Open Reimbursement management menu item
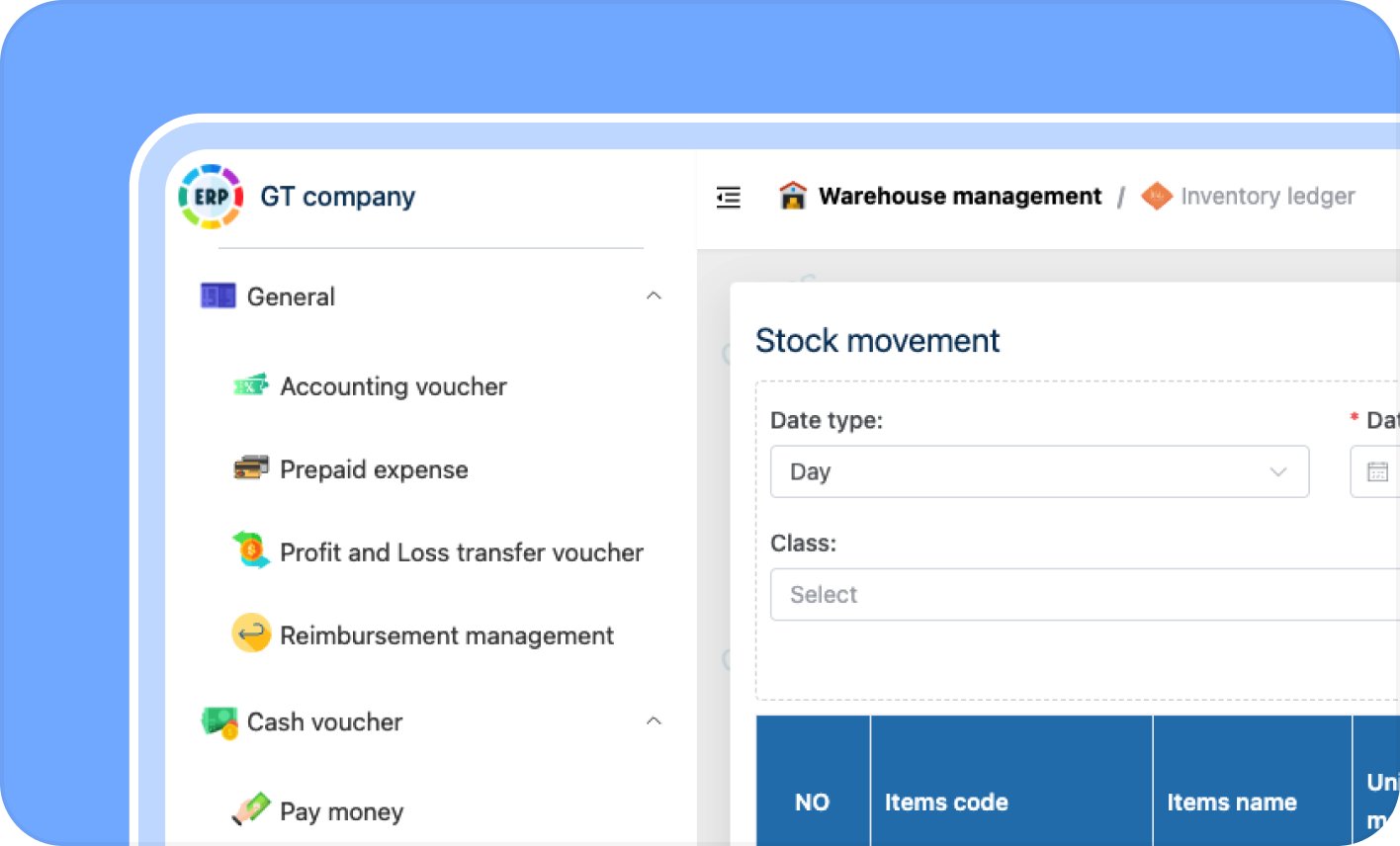 tap(447, 635)
